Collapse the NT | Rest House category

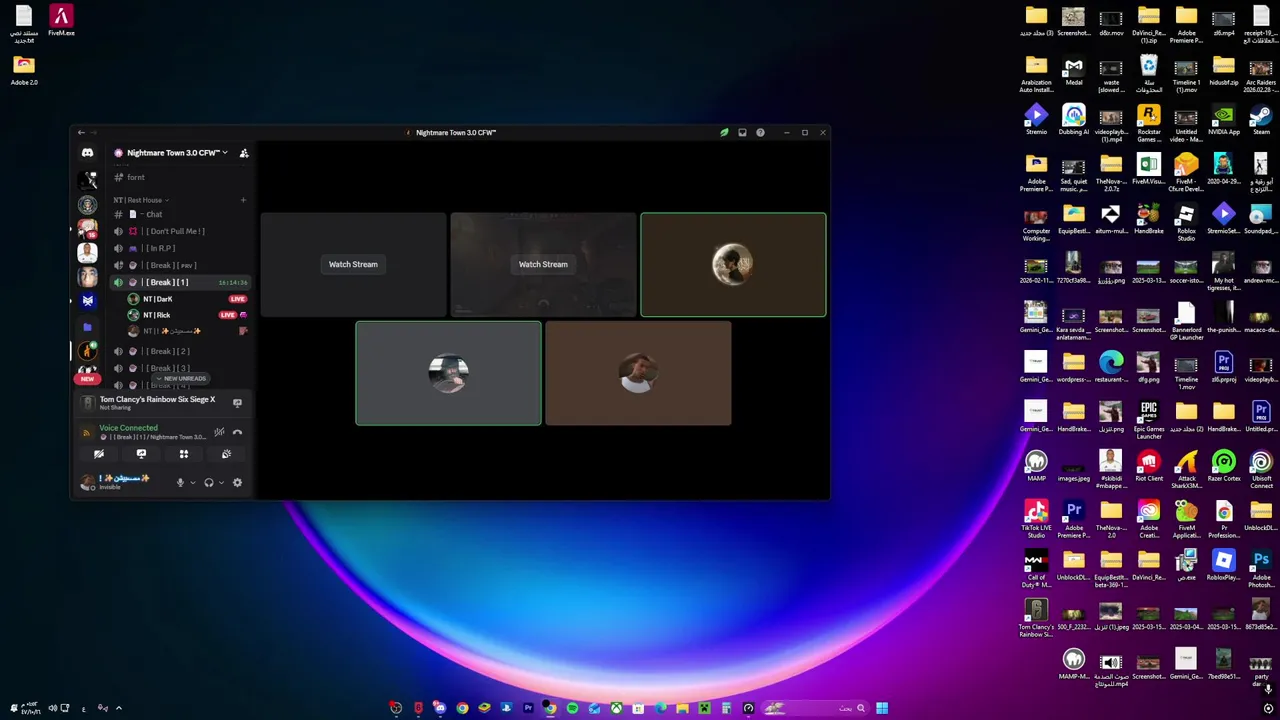[141, 200]
